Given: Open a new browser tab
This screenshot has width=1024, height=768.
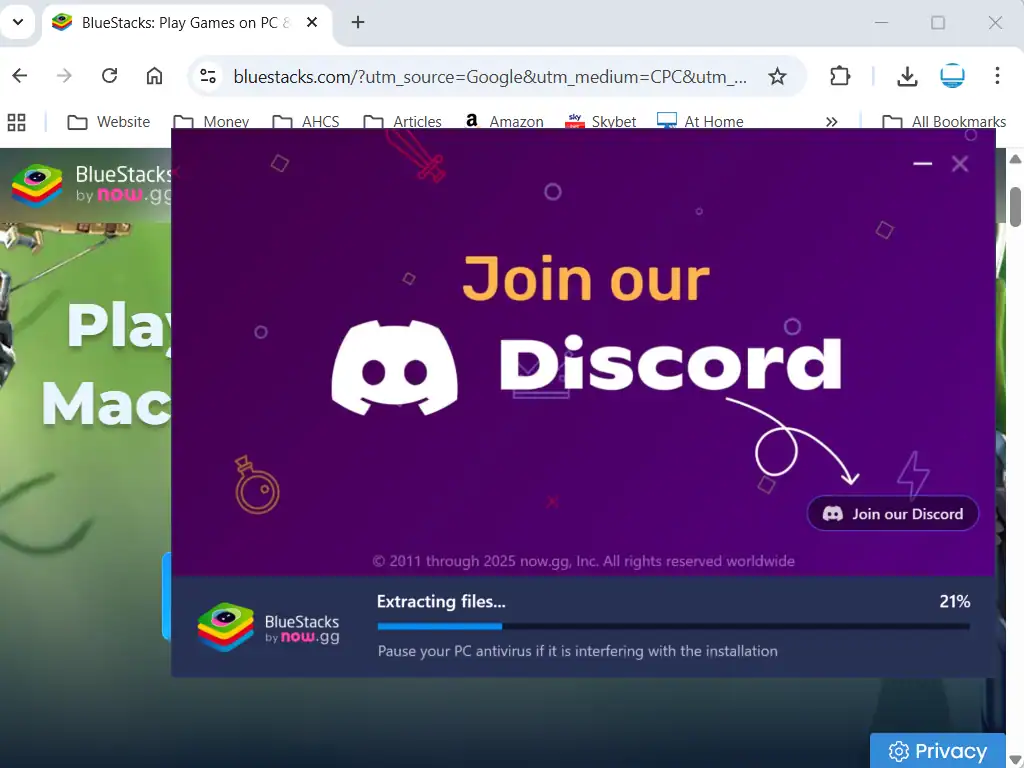Looking at the screenshot, I should click(x=358, y=22).
